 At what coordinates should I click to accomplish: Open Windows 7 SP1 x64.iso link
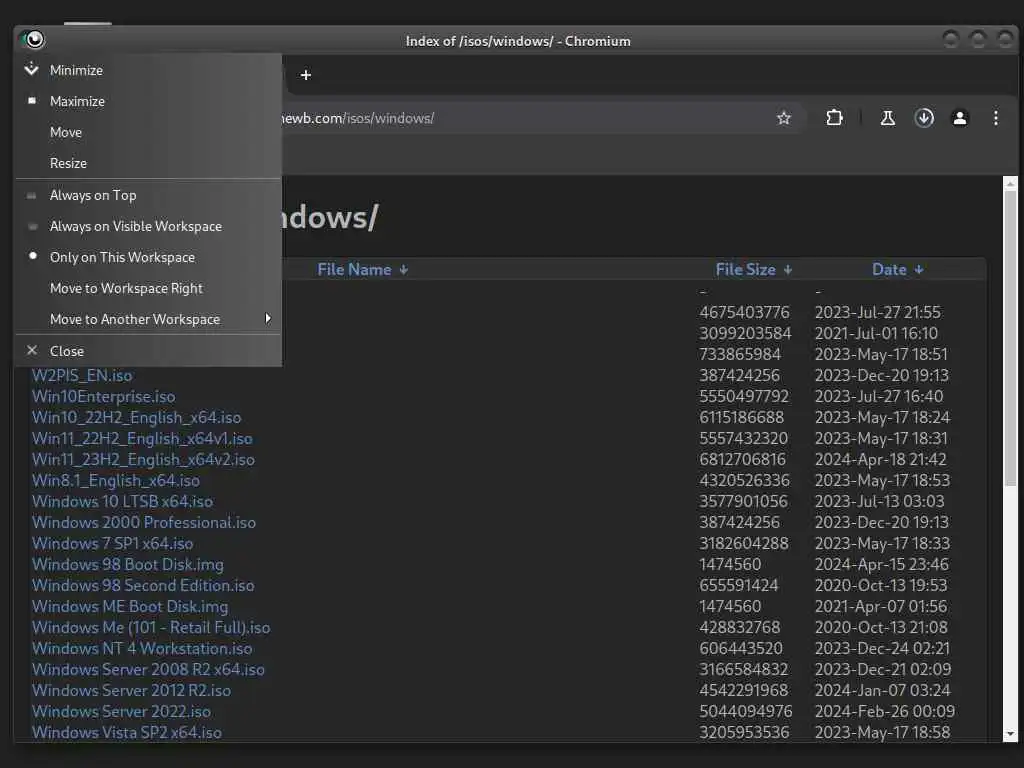pos(112,543)
